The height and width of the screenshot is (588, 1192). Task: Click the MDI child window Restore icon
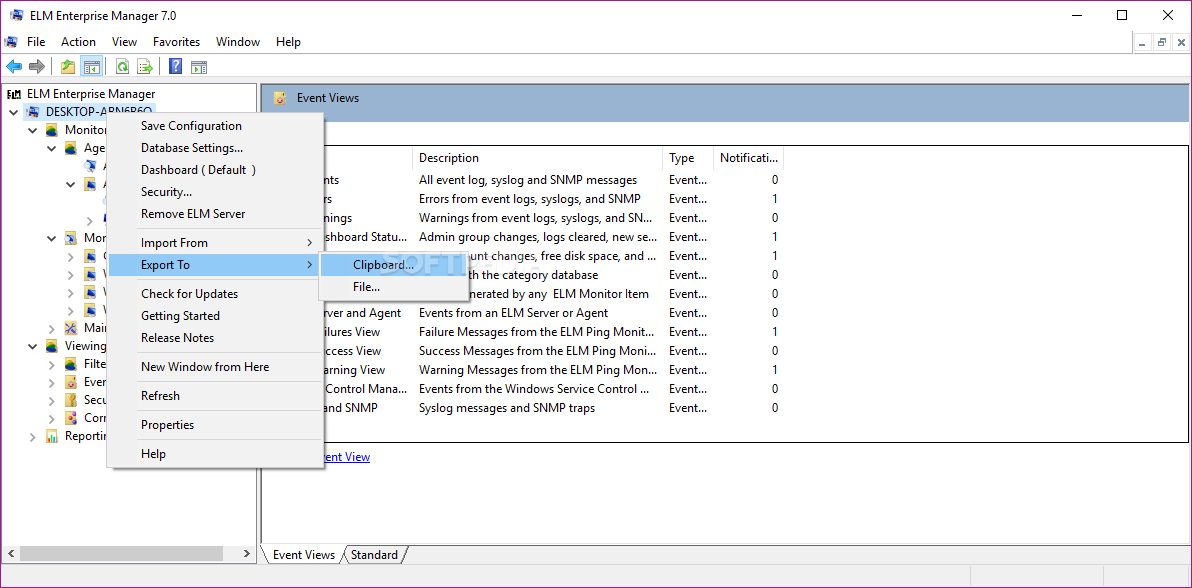point(1162,43)
